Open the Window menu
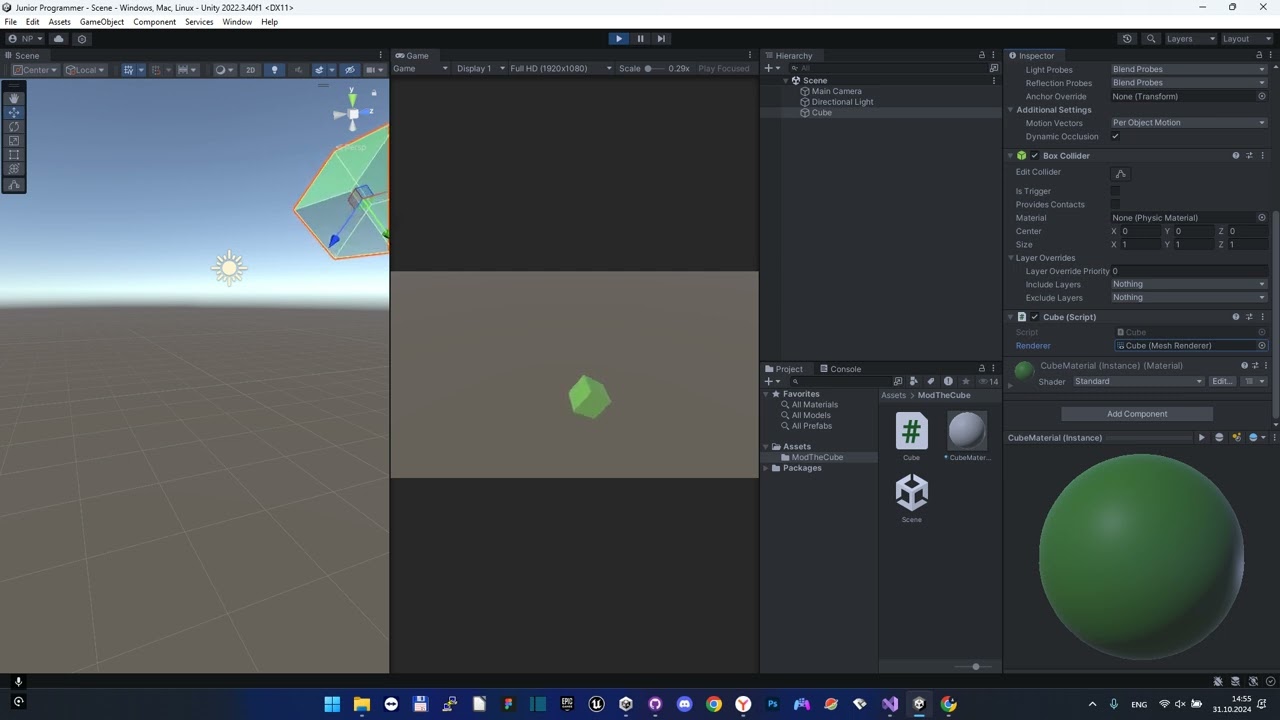This screenshot has height=720, width=1280. (237, 22)
